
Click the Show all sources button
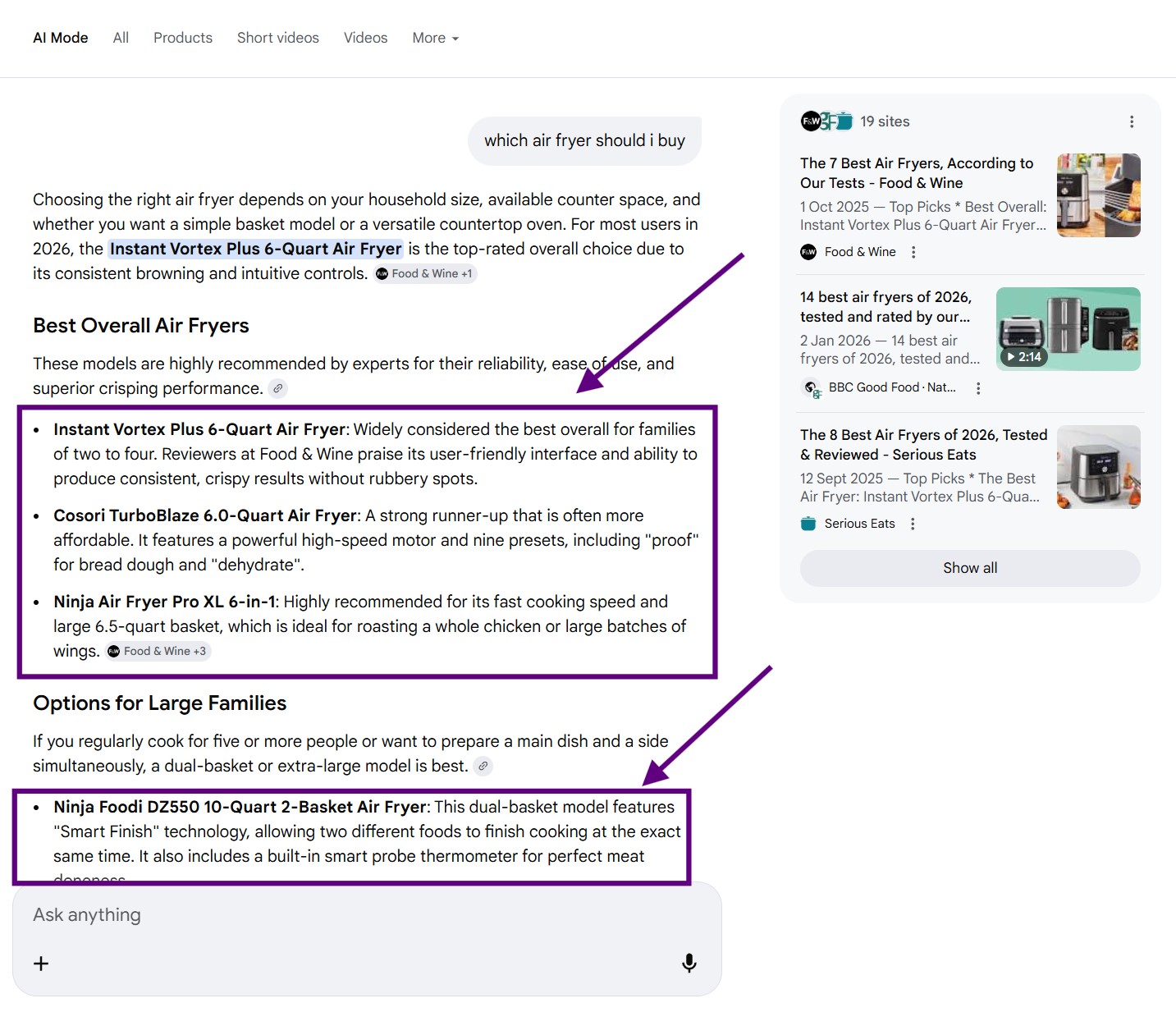[969, 568]
